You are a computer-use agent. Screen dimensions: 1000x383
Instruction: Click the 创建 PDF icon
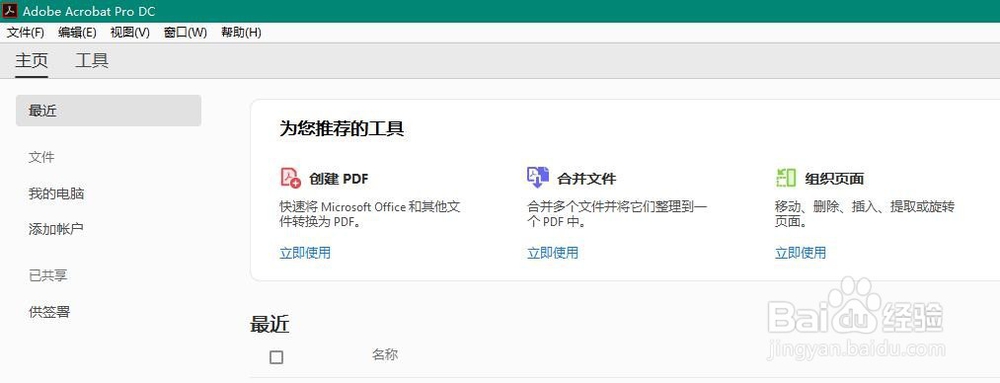pyautogui.click(x=290, y=177)
